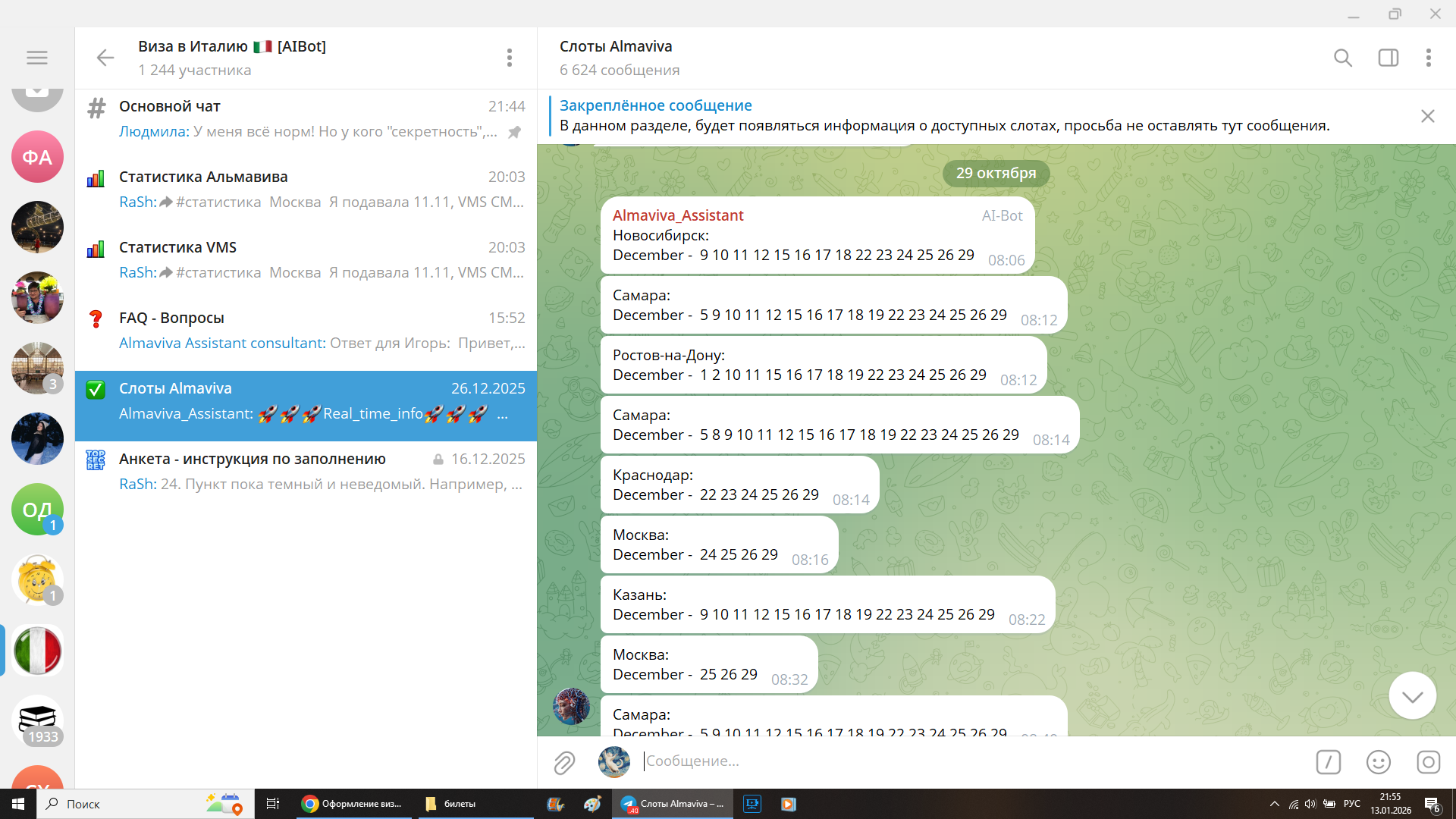Open the Основной чат topic
This screenshot has width=1456, height=819.
click(306, 118)
